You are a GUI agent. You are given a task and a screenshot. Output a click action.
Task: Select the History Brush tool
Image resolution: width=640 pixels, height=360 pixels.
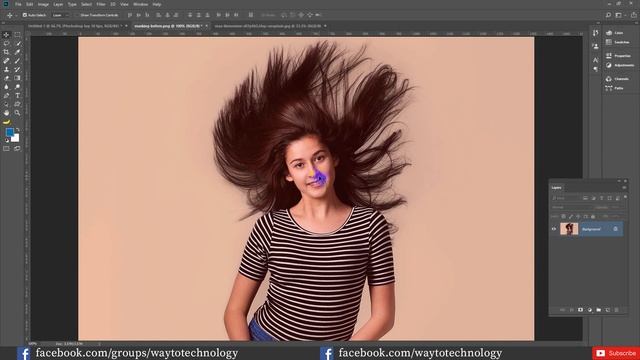[x=17, y=69]
